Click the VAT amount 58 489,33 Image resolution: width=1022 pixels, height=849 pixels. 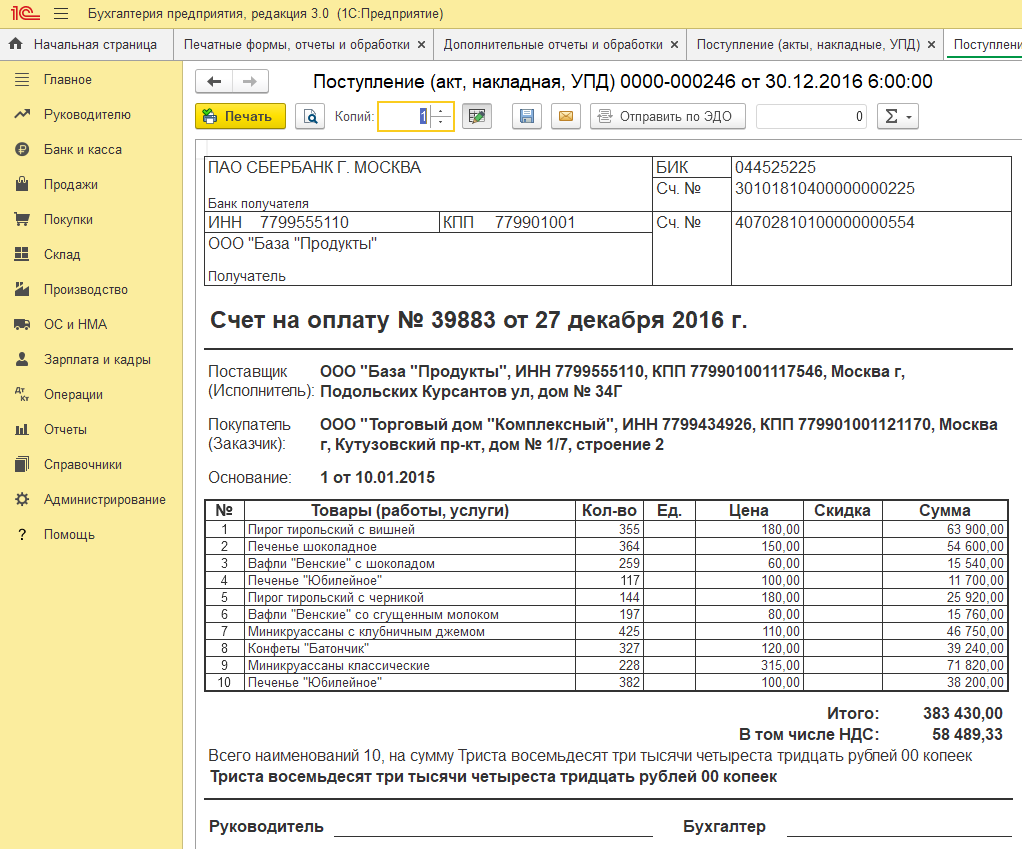tap(967, 734)
